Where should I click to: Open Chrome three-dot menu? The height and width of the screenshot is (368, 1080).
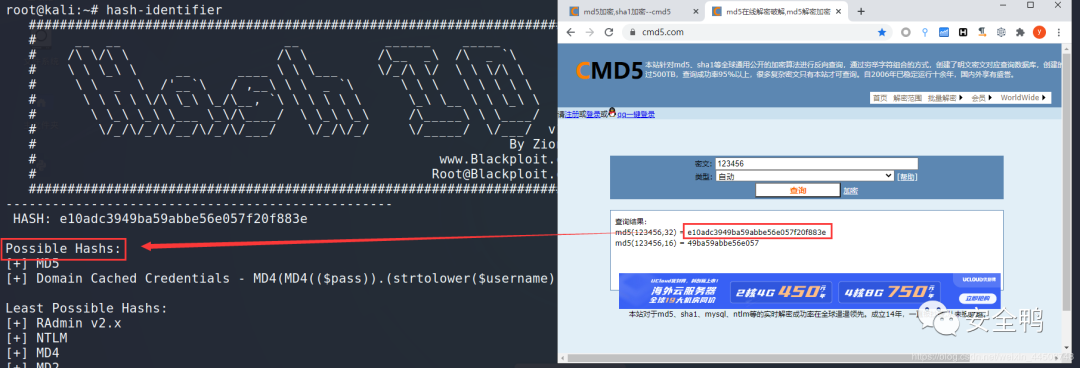pyautogui.click(x=1059, y=32)
